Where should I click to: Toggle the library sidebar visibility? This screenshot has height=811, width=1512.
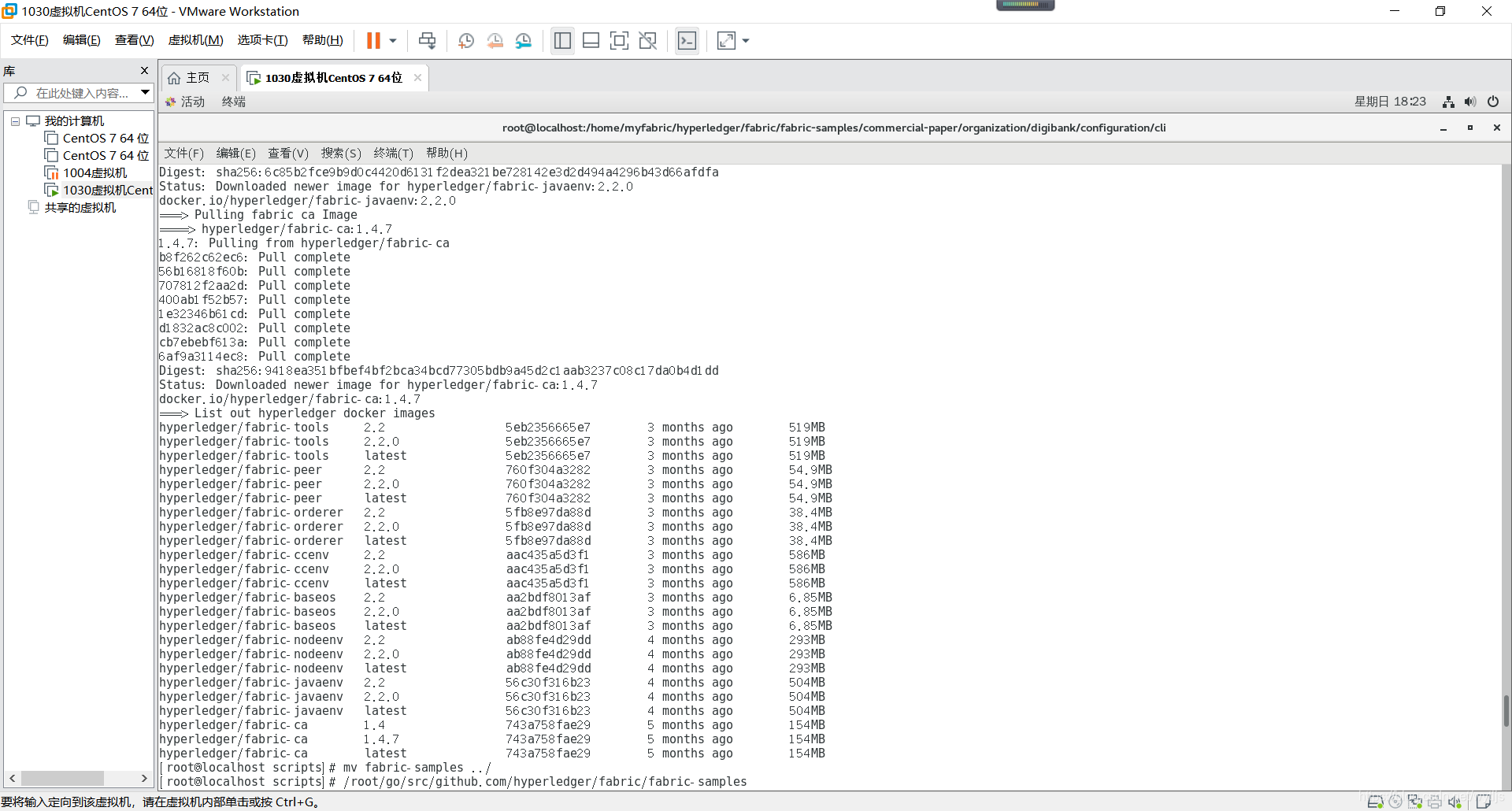pos(562,41)
